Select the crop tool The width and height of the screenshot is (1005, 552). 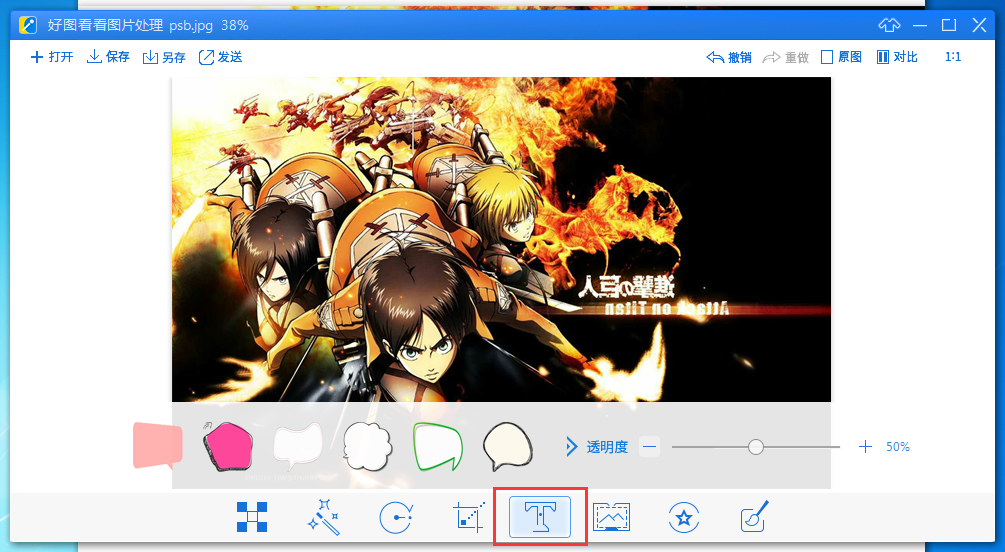468,517
